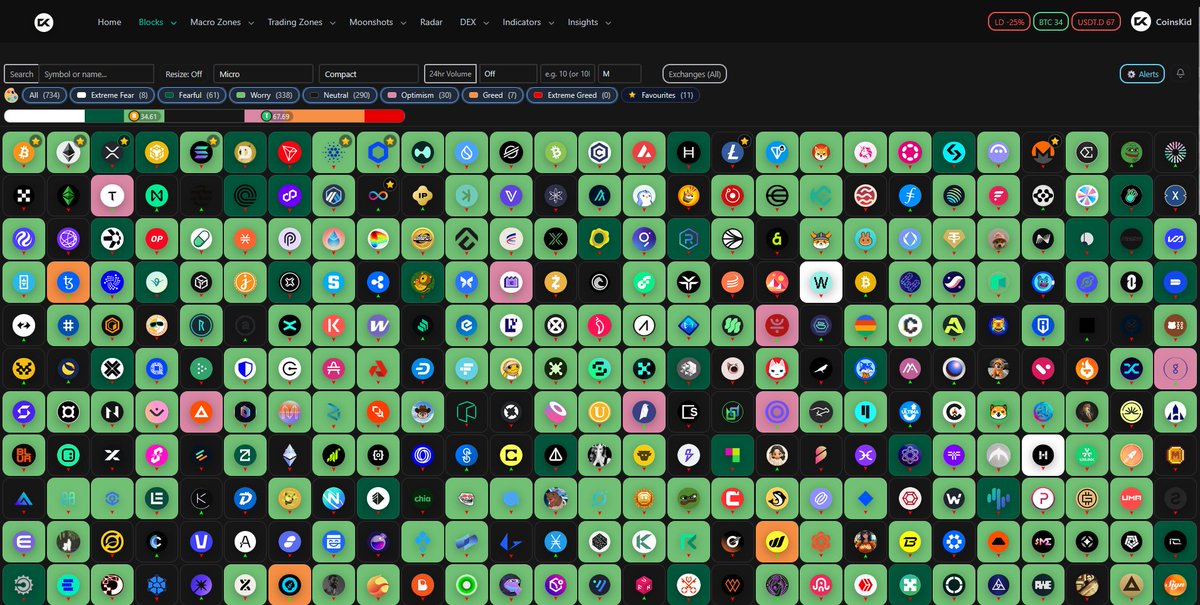This screenshot has height=605, width=1200.
Task: Open the Uniswap unicorn block
Action: (x=865, y=153)
